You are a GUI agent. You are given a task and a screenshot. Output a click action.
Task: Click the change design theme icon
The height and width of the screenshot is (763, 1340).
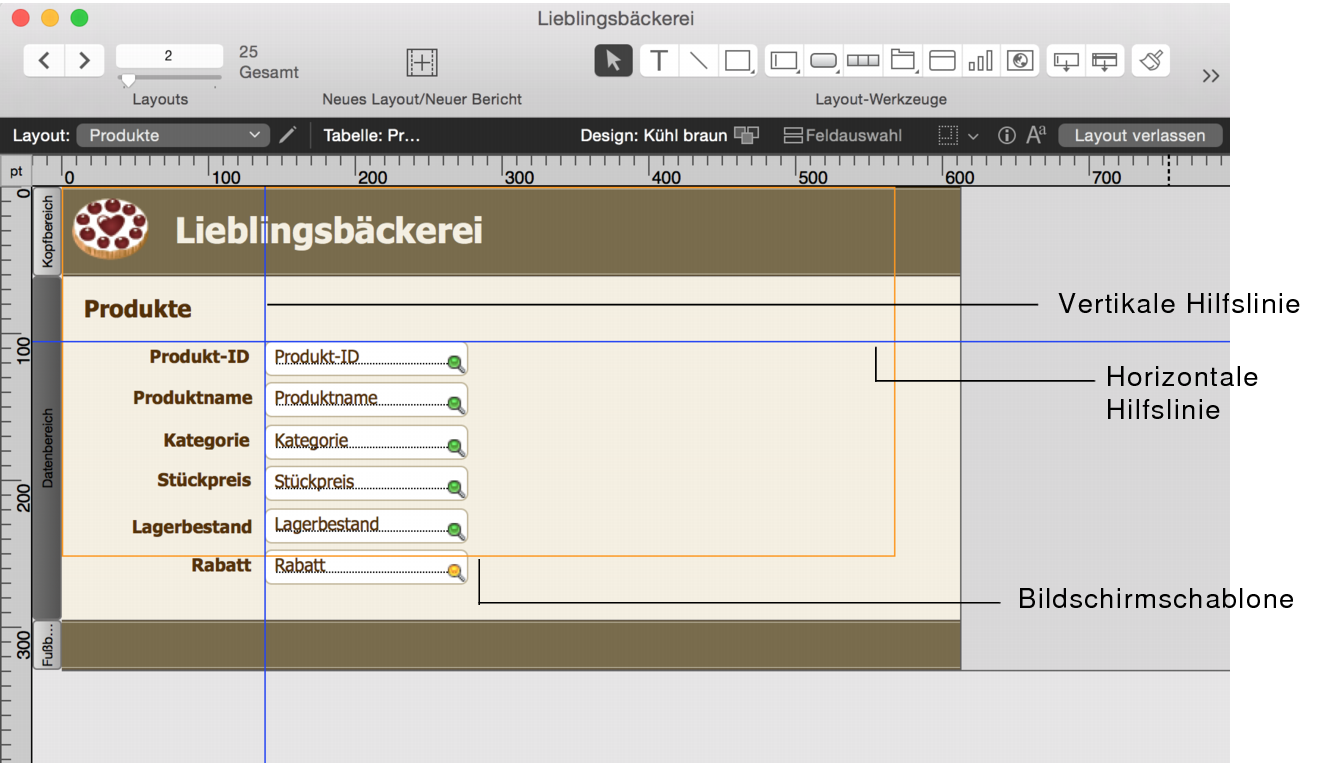pos(747,135)
